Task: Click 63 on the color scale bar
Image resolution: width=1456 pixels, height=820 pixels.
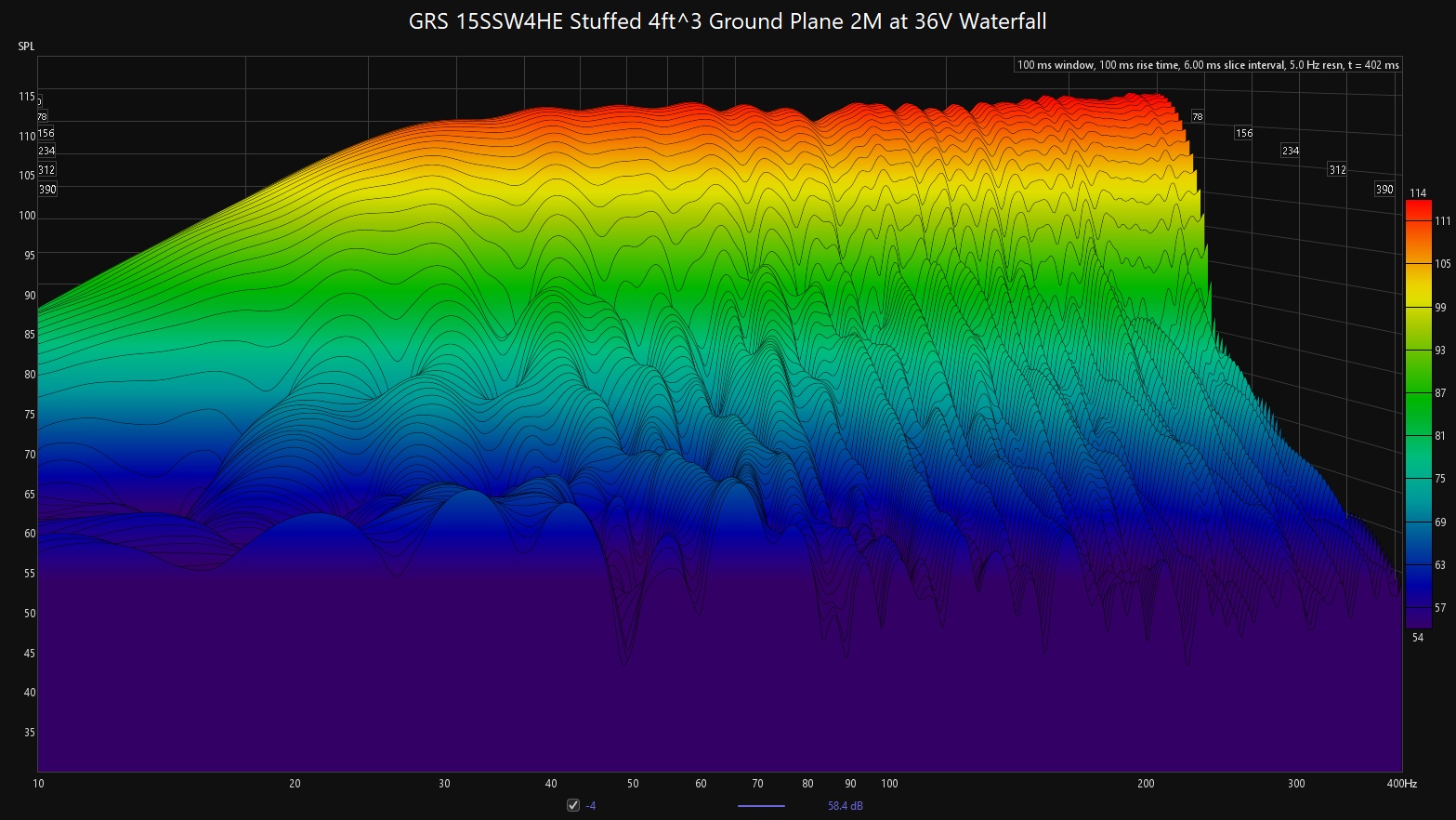Action: point(1441,565)
